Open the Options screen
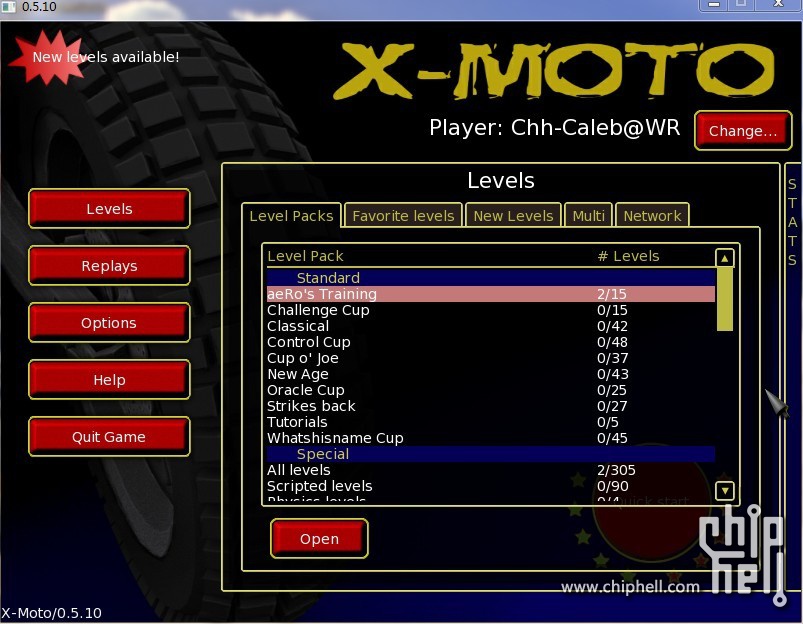This screenshot has height=624, width=803. pos(109,322)
